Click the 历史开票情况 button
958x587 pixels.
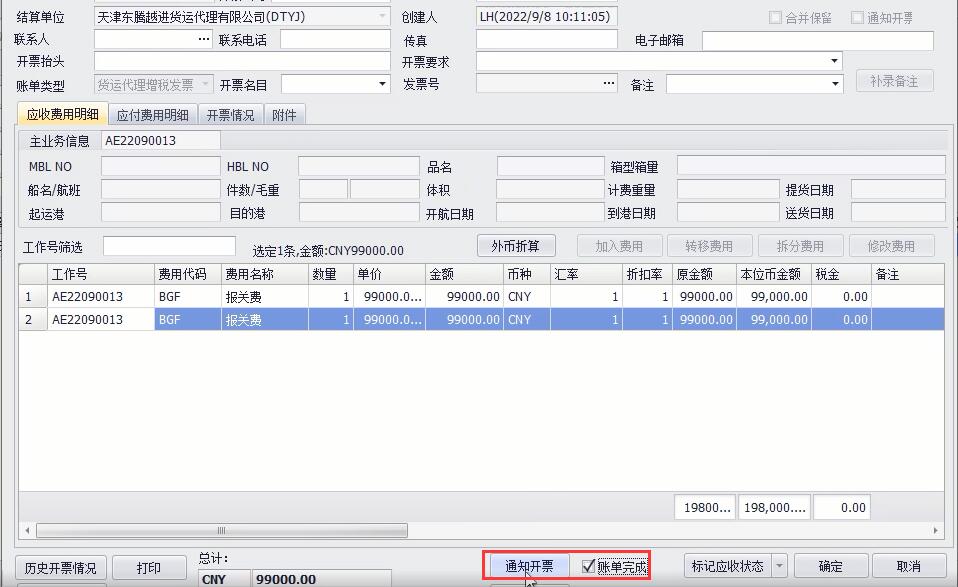(60, 568)
